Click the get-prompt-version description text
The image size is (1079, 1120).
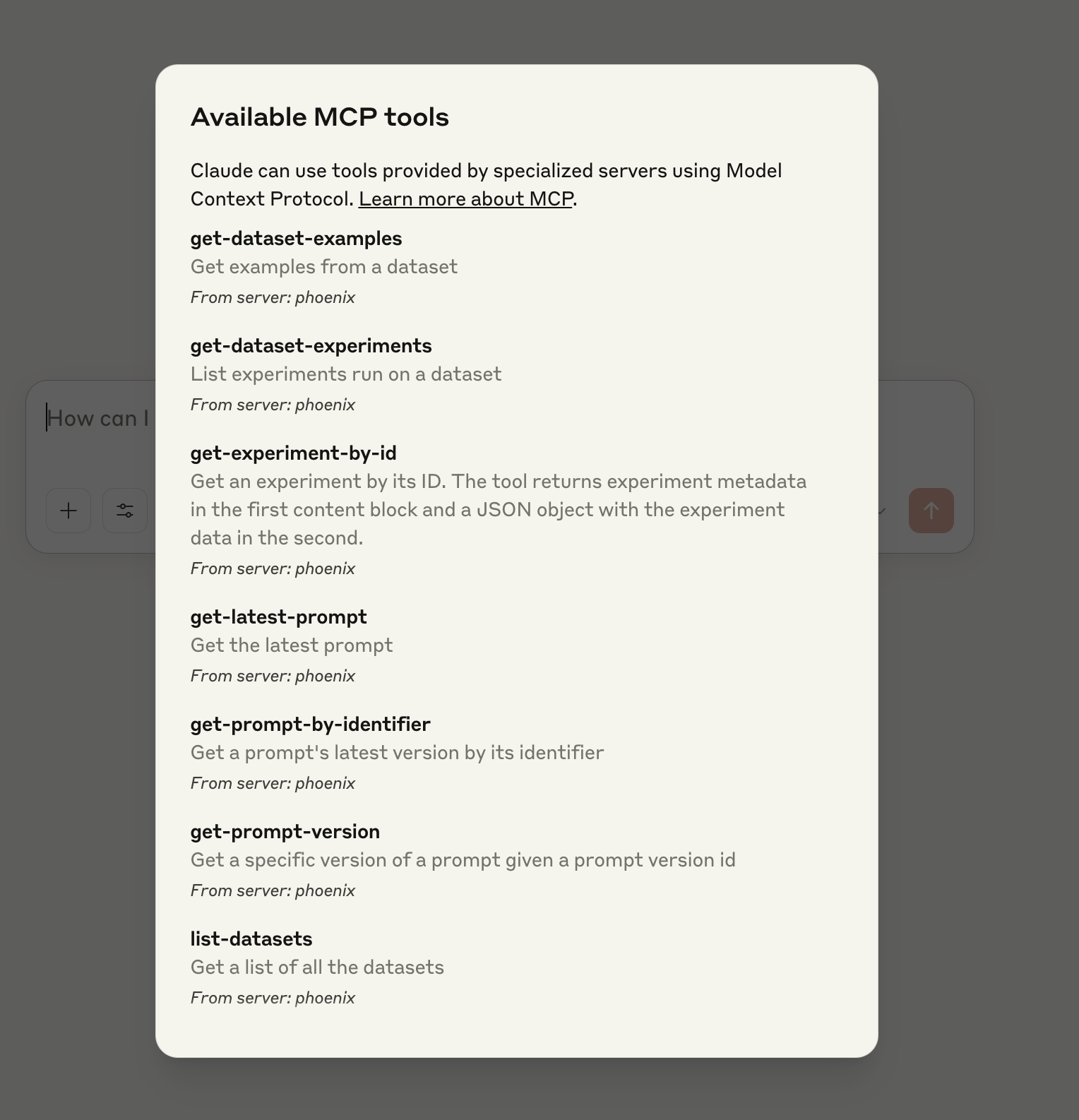click(x=463, y=860)
